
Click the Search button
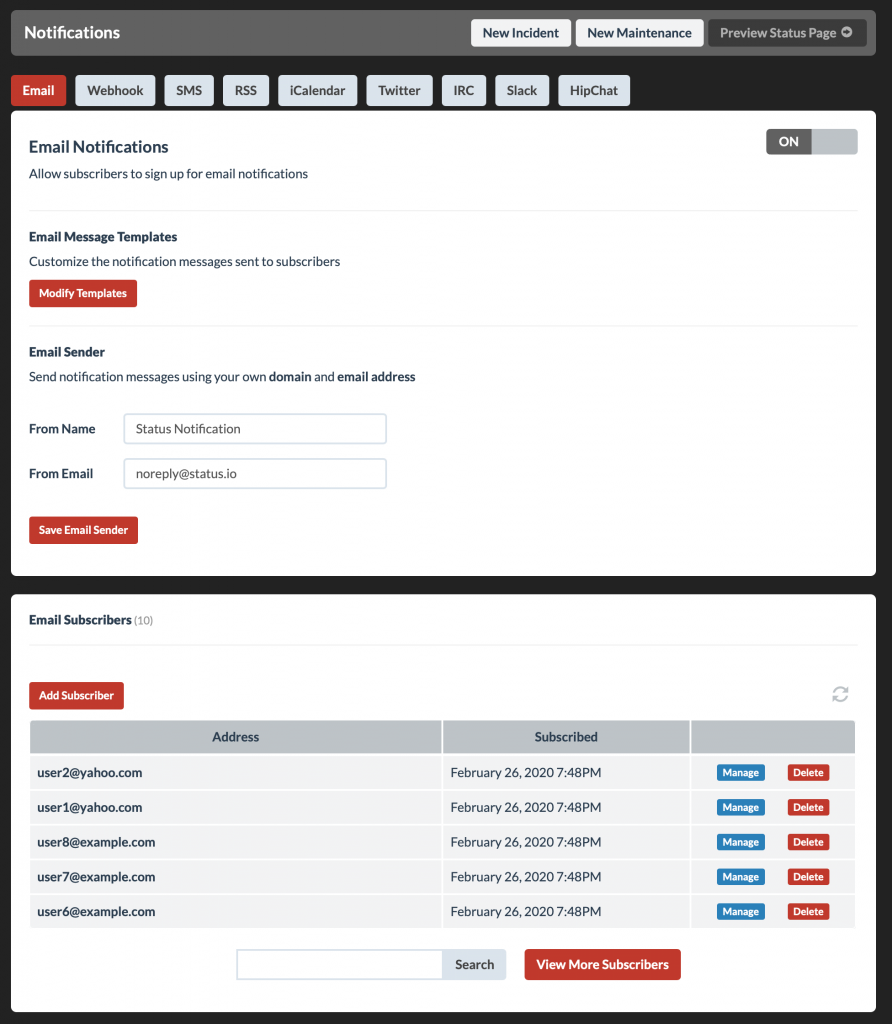pyautogui.click(x=474, y=965)
